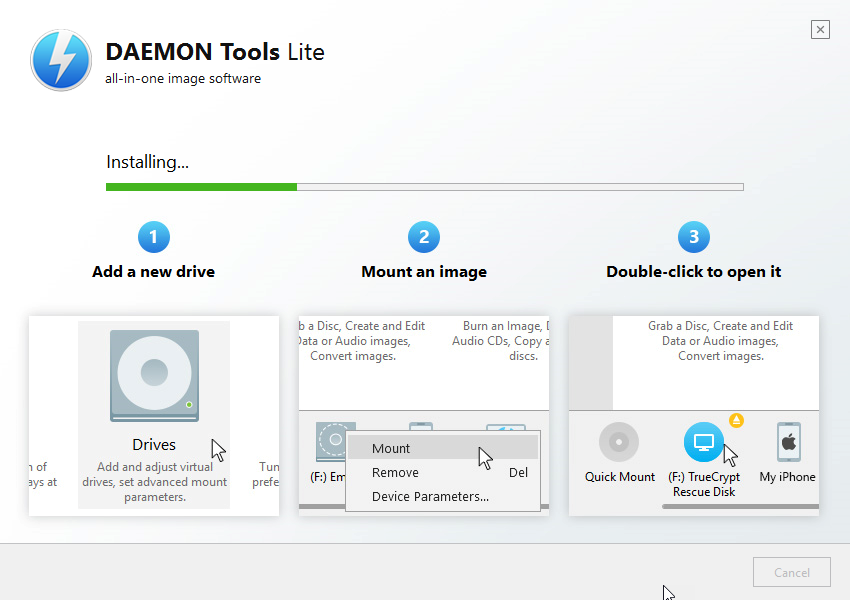Click the 'Quick Mount' label
The width and height of the screenshot is (850, 600).
coord(620,477)
